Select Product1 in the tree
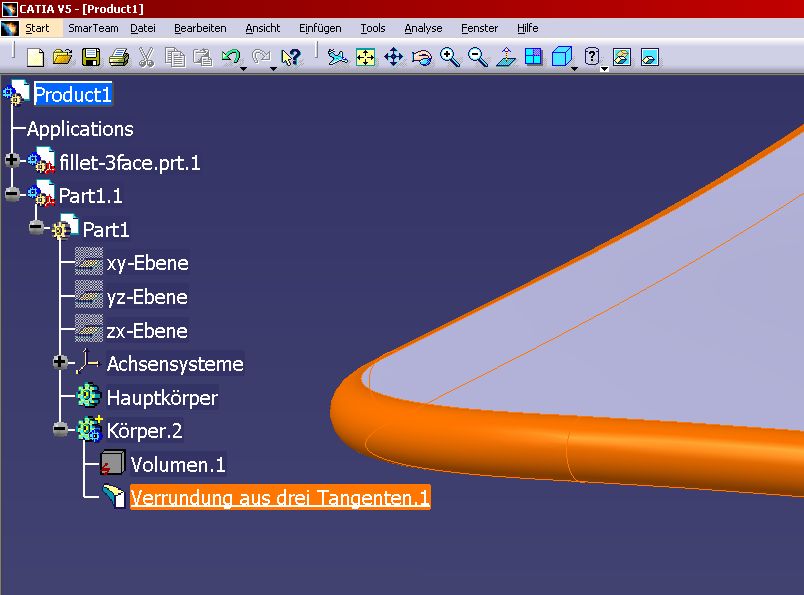804x595 pixels. 73,94
